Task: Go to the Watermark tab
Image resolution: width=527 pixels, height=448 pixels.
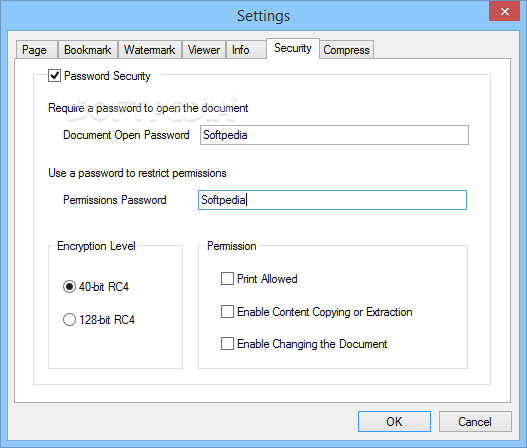Action: tap(150, 50)
